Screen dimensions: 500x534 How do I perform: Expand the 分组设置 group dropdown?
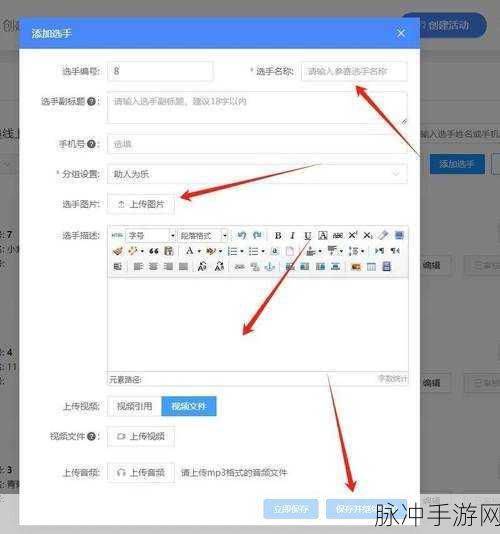click(x=257, y=174)
